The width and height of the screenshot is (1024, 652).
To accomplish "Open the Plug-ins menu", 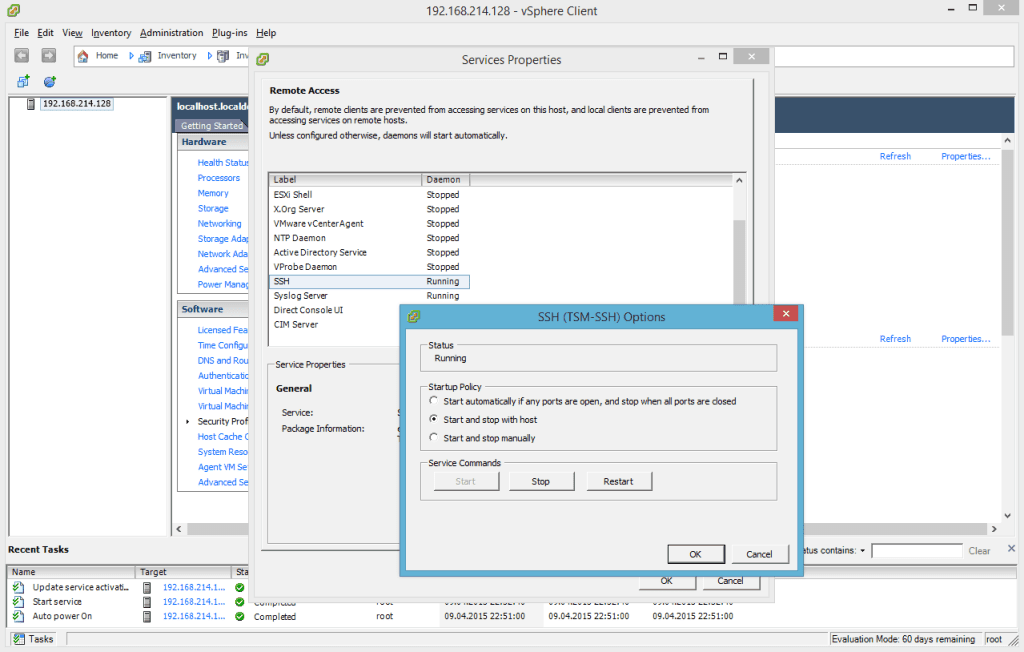I will click(x=229, y=33).
